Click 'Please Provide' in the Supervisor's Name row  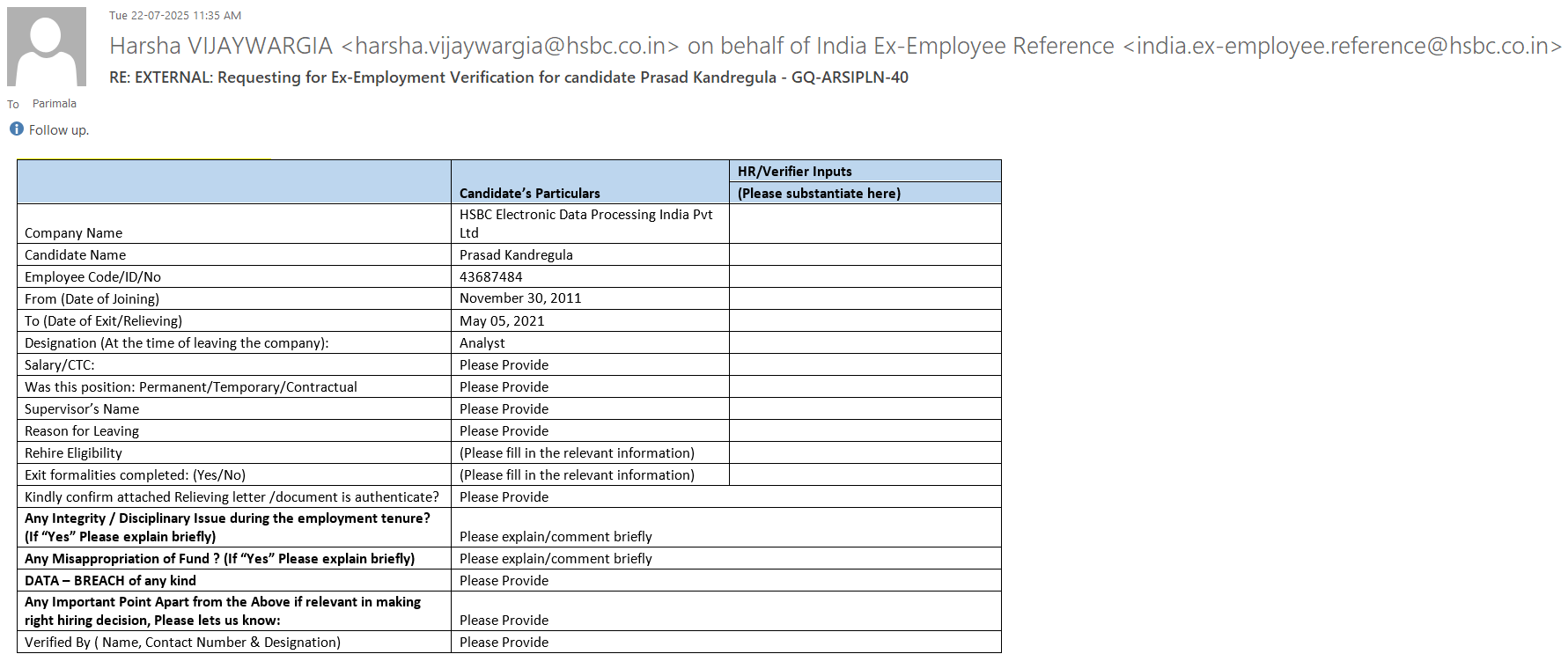504,409
